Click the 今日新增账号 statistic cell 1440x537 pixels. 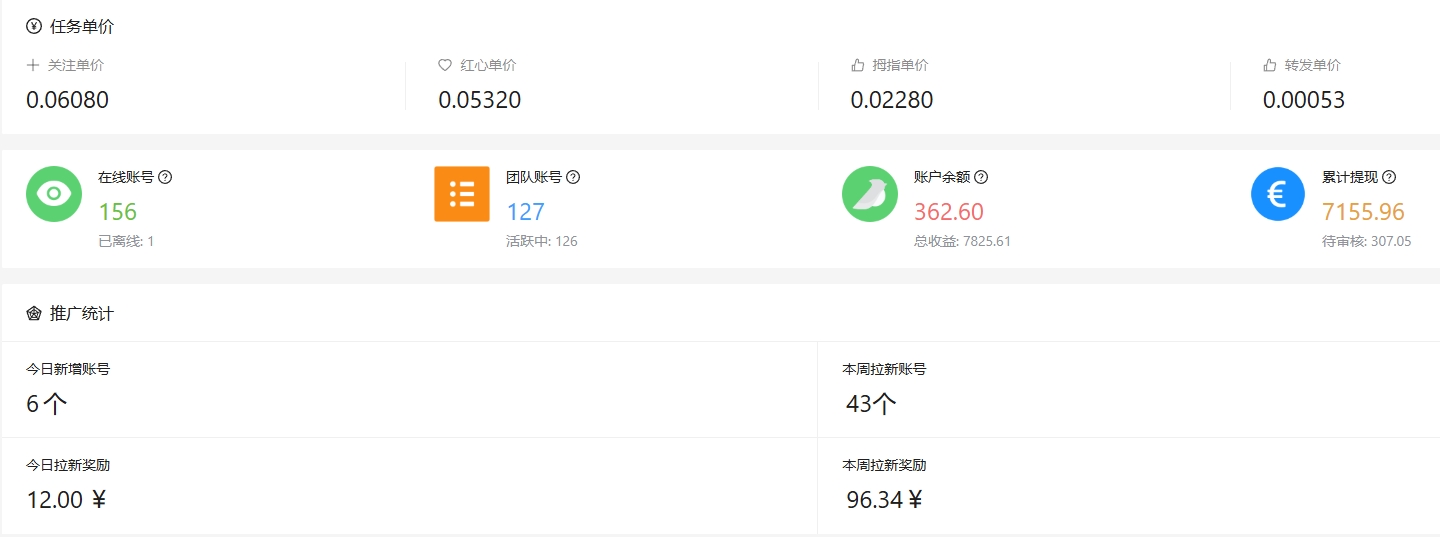click(x=409, y=389)
